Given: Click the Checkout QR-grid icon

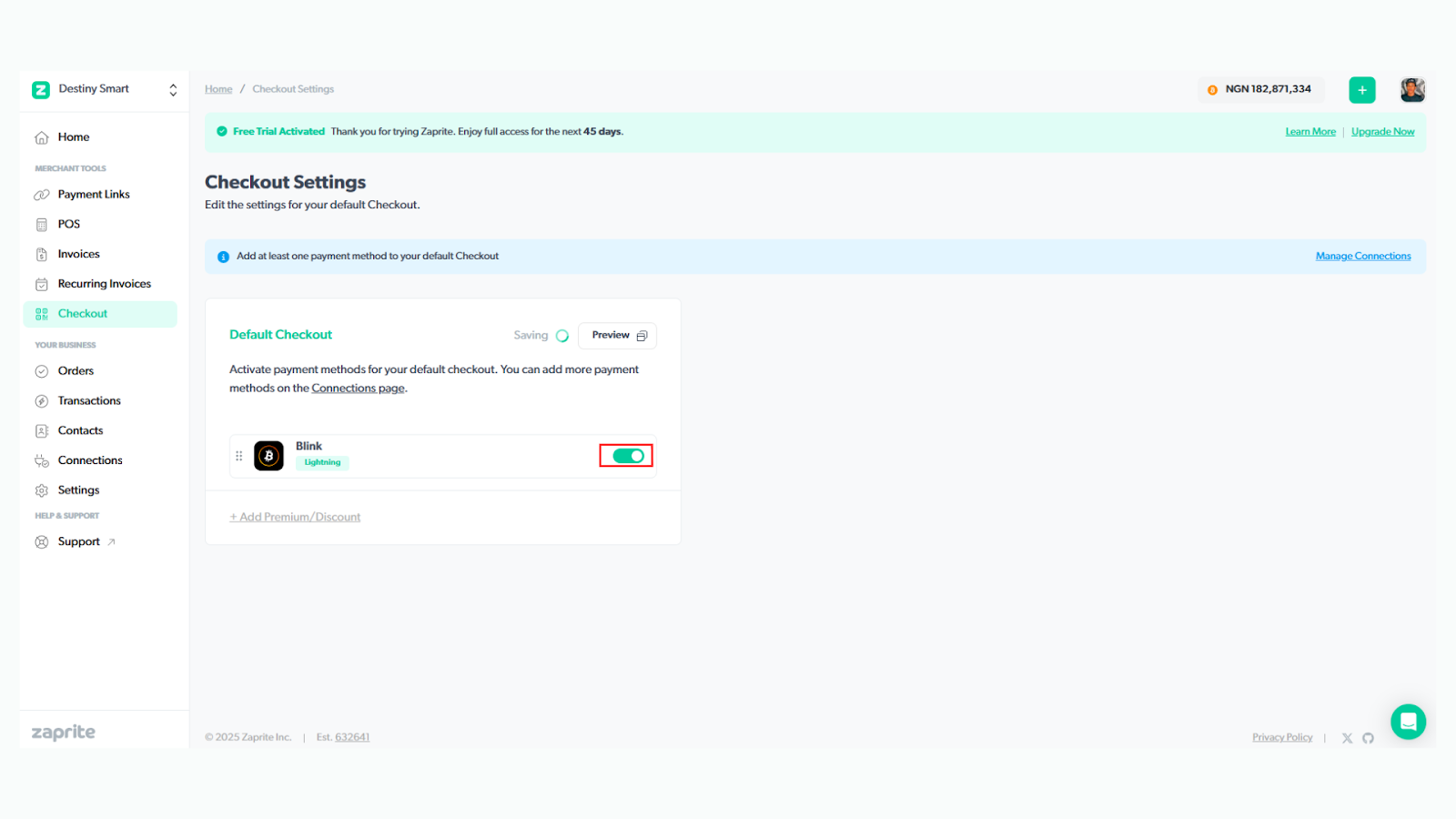Looking at the screenshot, I should click(x=42, y=314).
